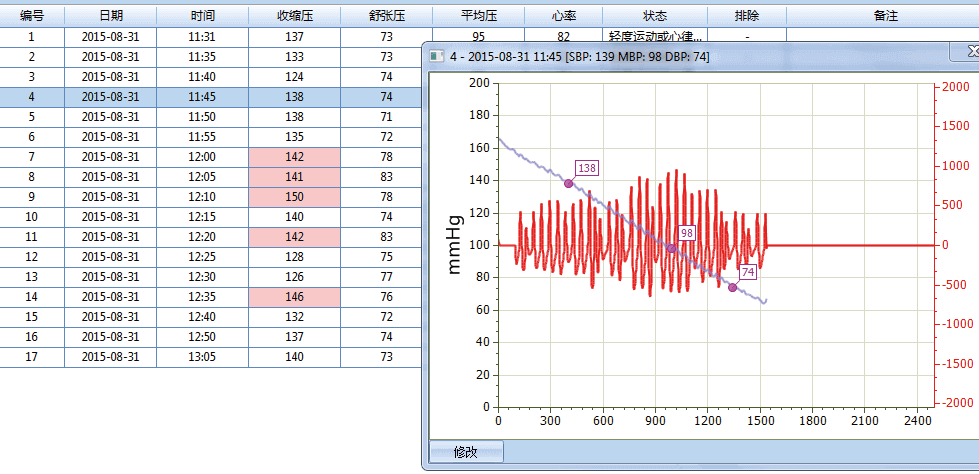Toggle the 排除 cell in row 1
The image size is (979, 474).
click(x=746, y=37)
